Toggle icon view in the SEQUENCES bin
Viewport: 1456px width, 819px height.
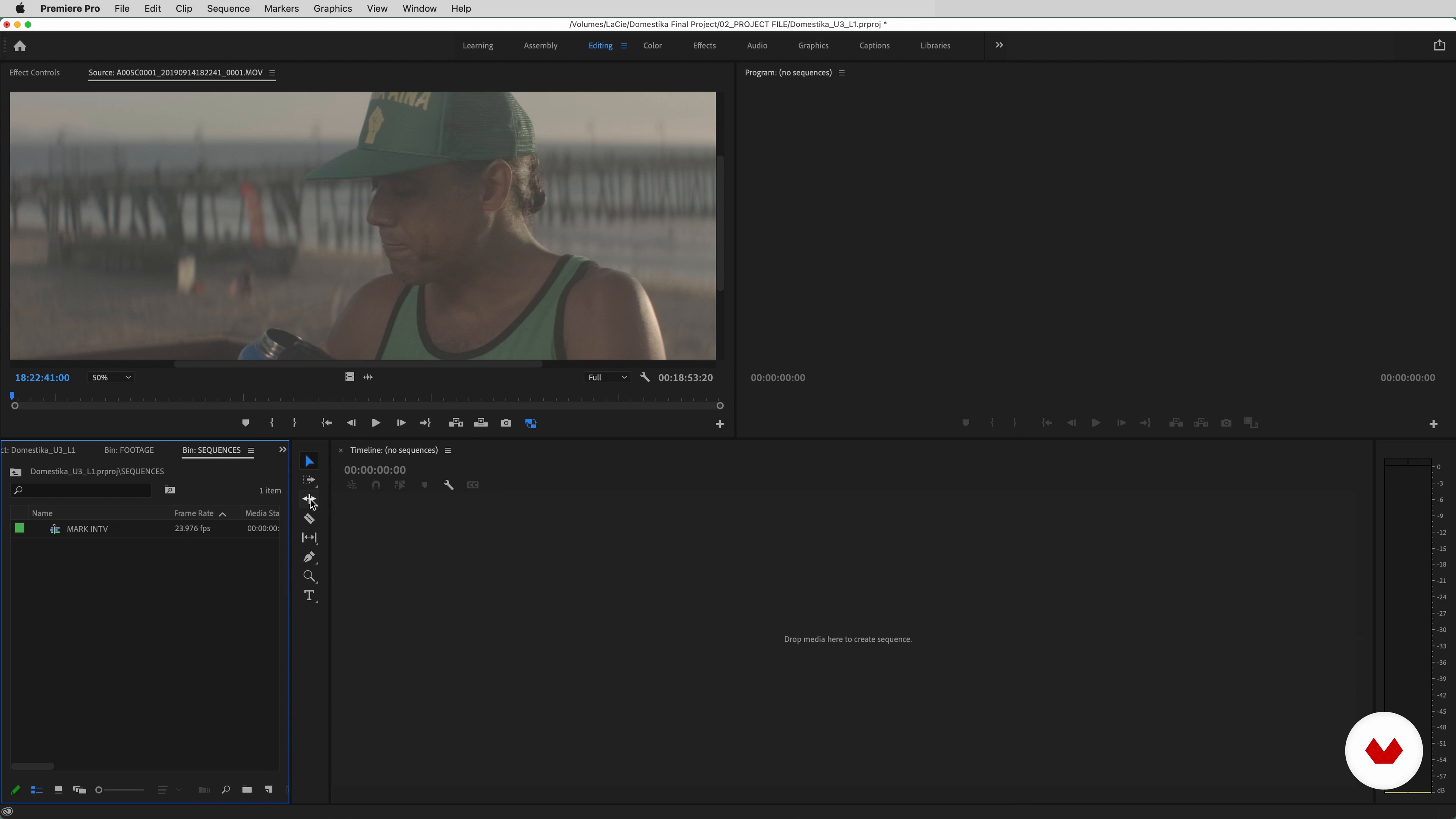click(58, 789)
